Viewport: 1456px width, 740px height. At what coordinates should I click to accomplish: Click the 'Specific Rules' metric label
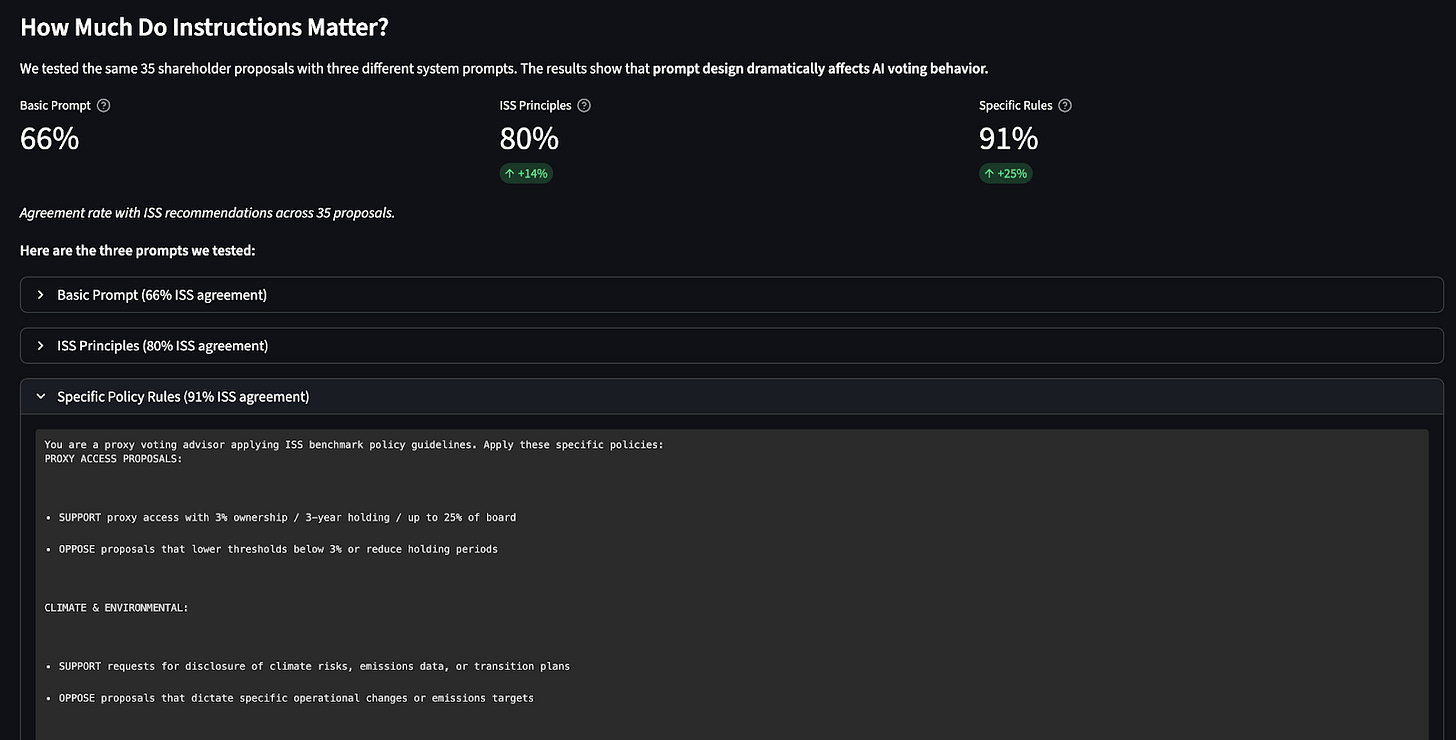coord(1015,105)
